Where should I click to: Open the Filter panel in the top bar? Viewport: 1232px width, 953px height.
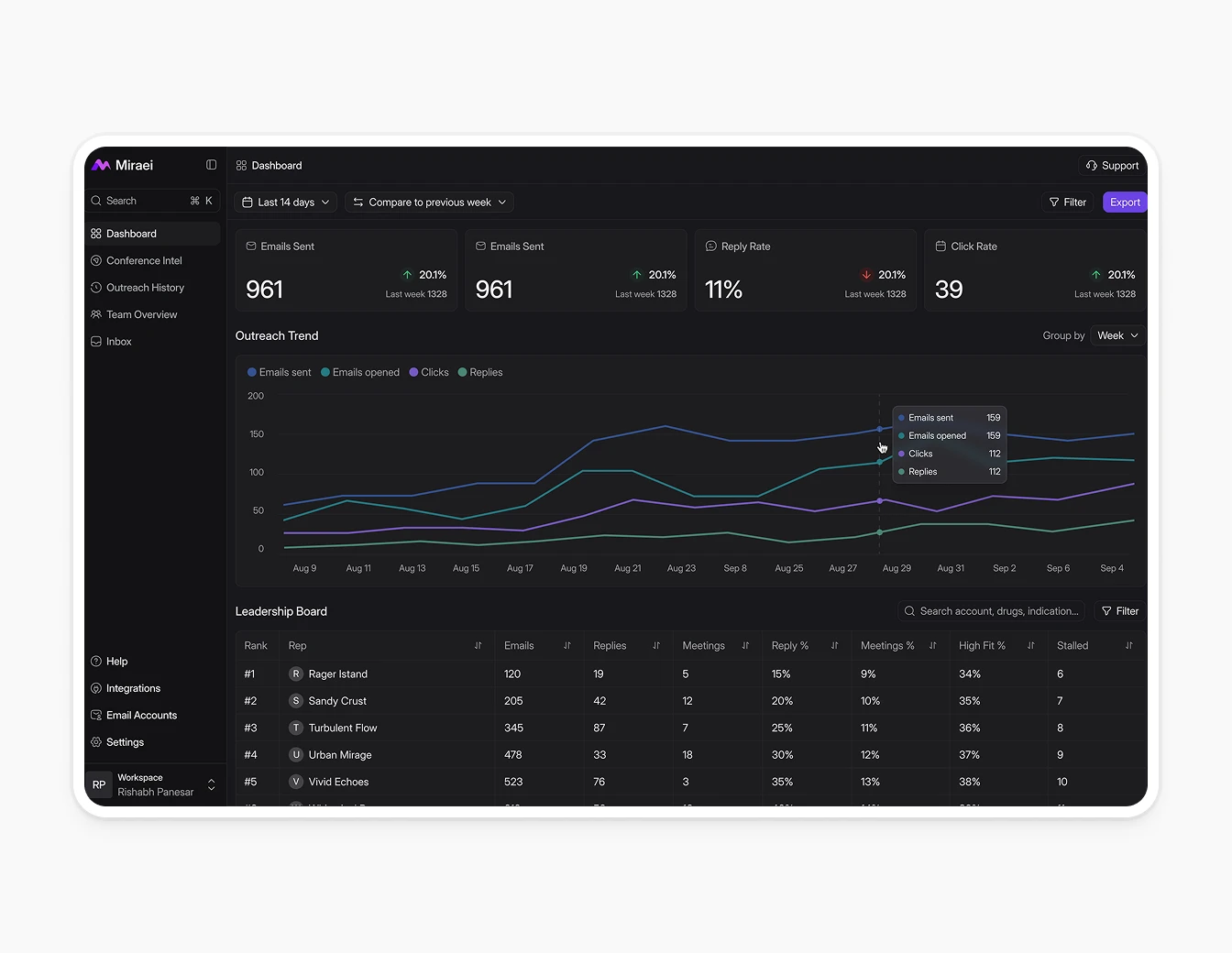point(1067,202)
